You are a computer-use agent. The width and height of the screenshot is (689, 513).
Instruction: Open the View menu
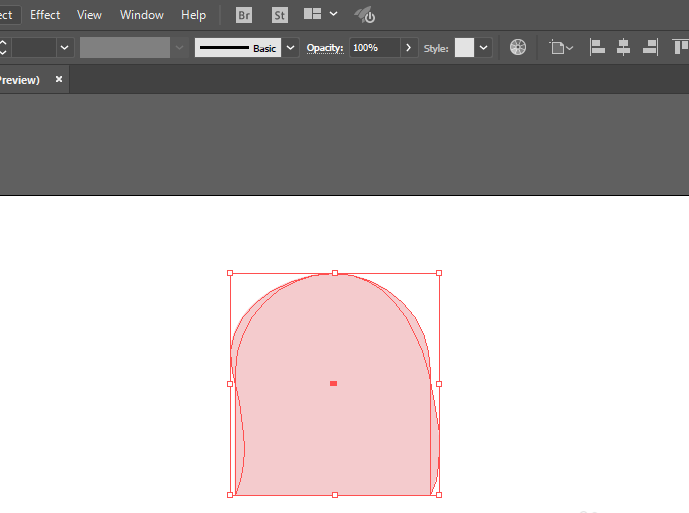point(89,15)
